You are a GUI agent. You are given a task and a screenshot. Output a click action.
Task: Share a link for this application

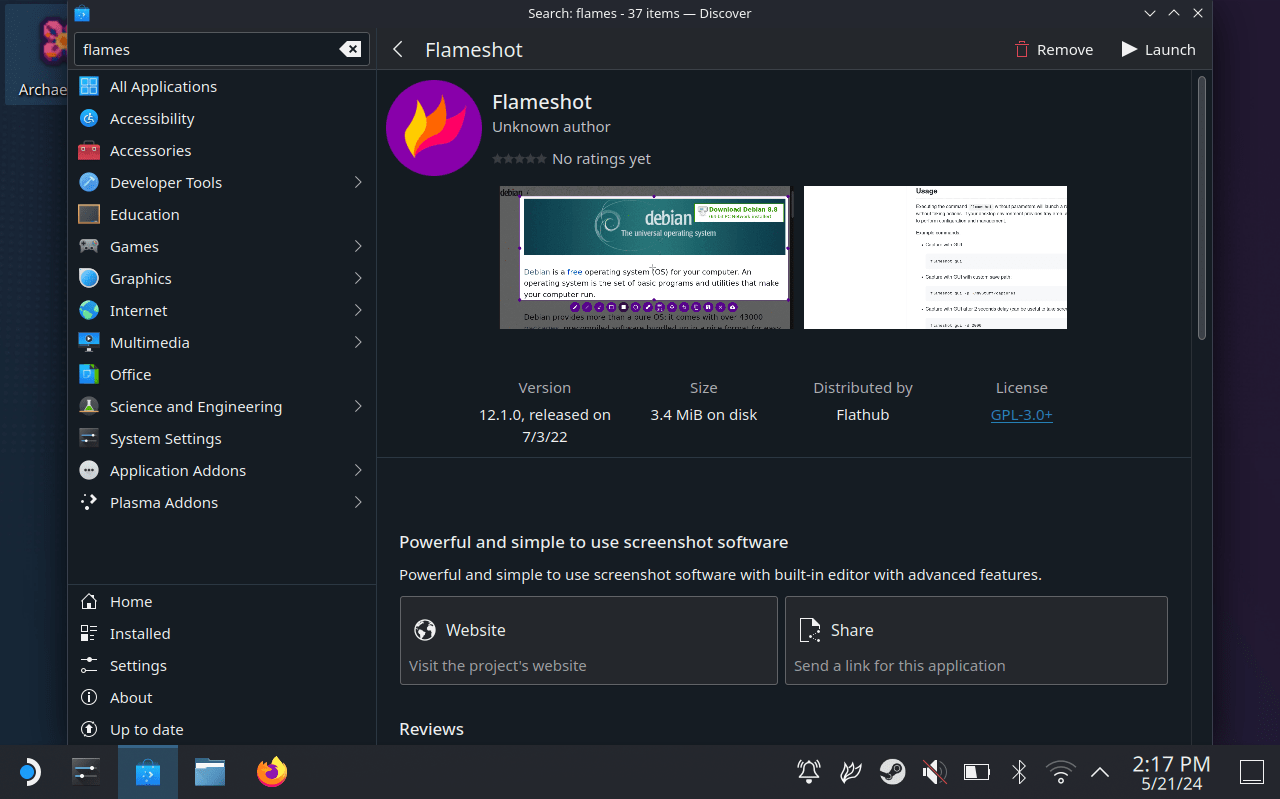pyautogui.click(x=976, y=640)
